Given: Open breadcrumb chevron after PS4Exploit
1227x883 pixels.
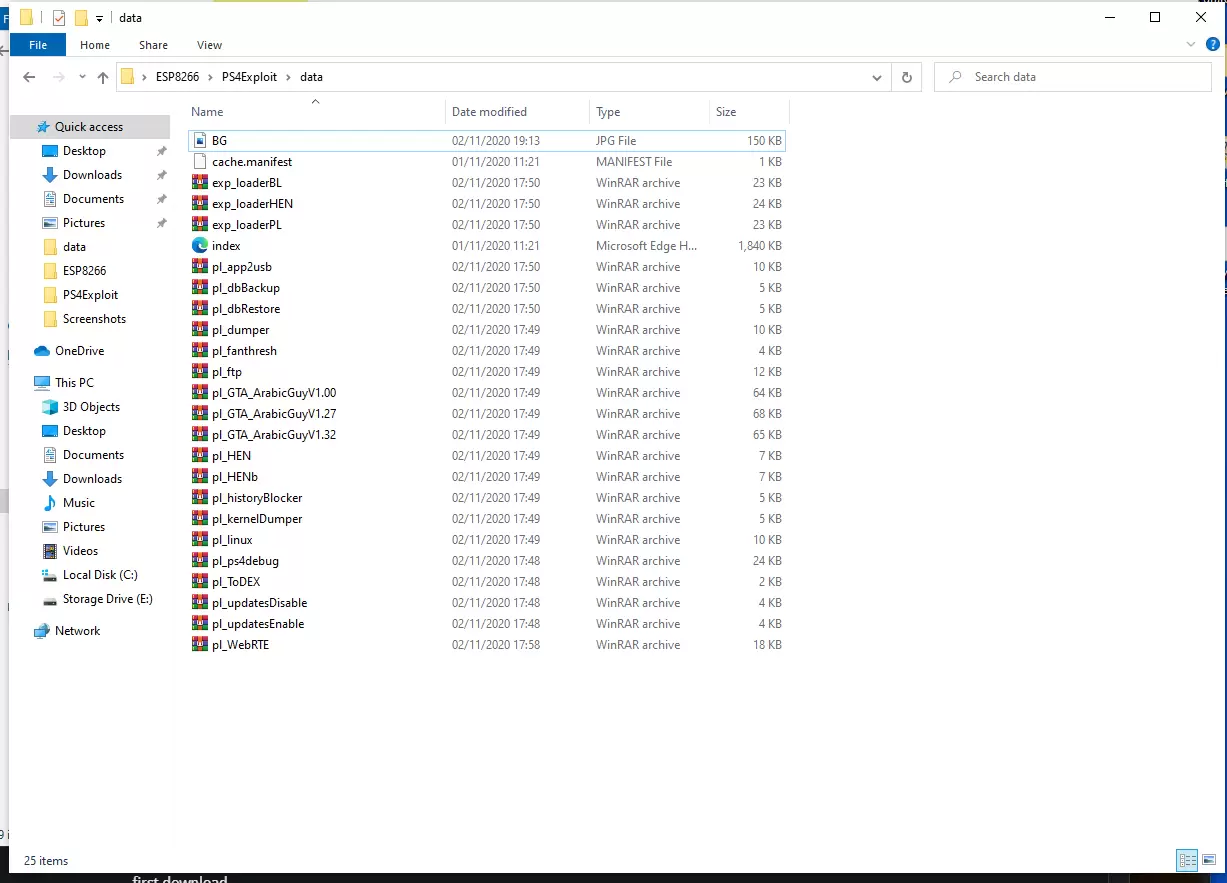Looking at the screenshot, I should tap(289, 77).
